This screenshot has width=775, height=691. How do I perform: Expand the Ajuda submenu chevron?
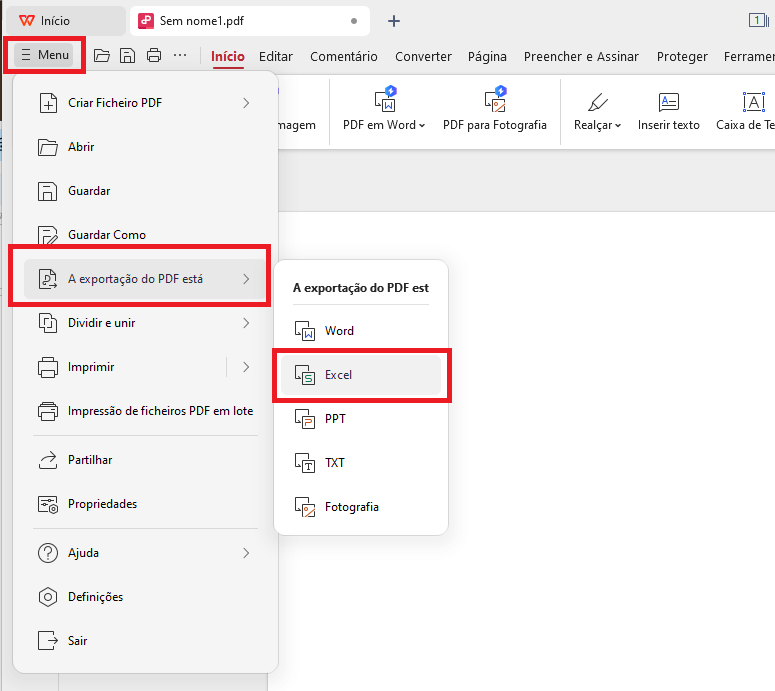[246, 553]
